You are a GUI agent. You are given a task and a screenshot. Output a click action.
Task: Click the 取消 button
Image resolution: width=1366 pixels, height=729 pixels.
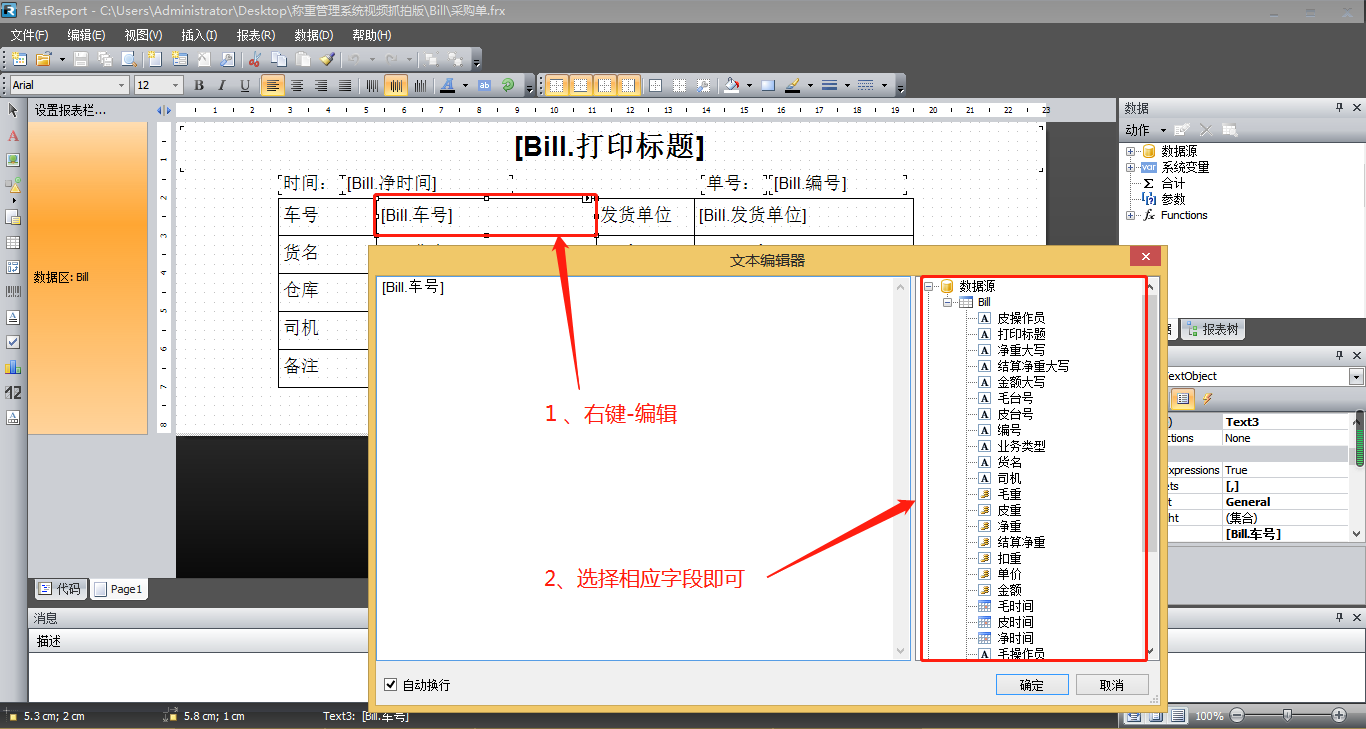1111,685
